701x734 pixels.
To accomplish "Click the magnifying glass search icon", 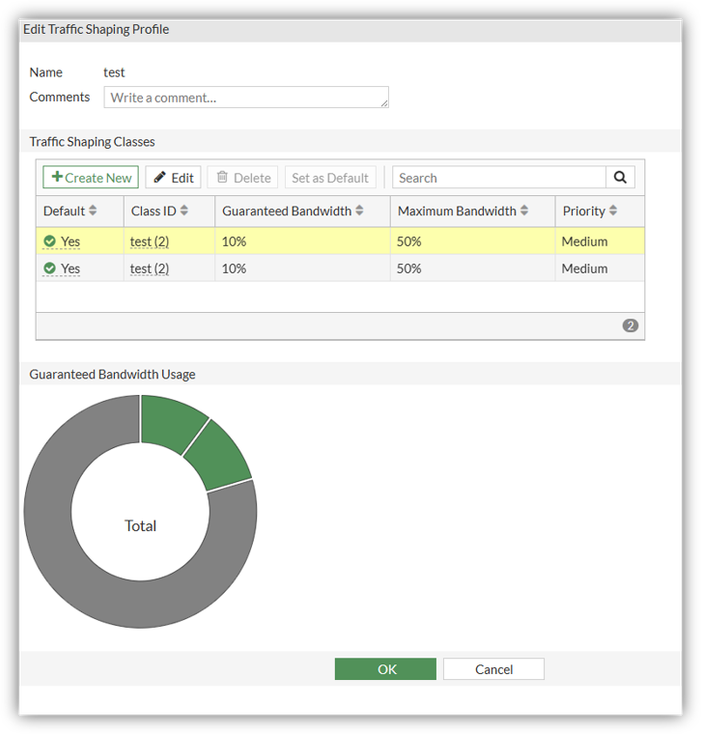I will [620, 177].
